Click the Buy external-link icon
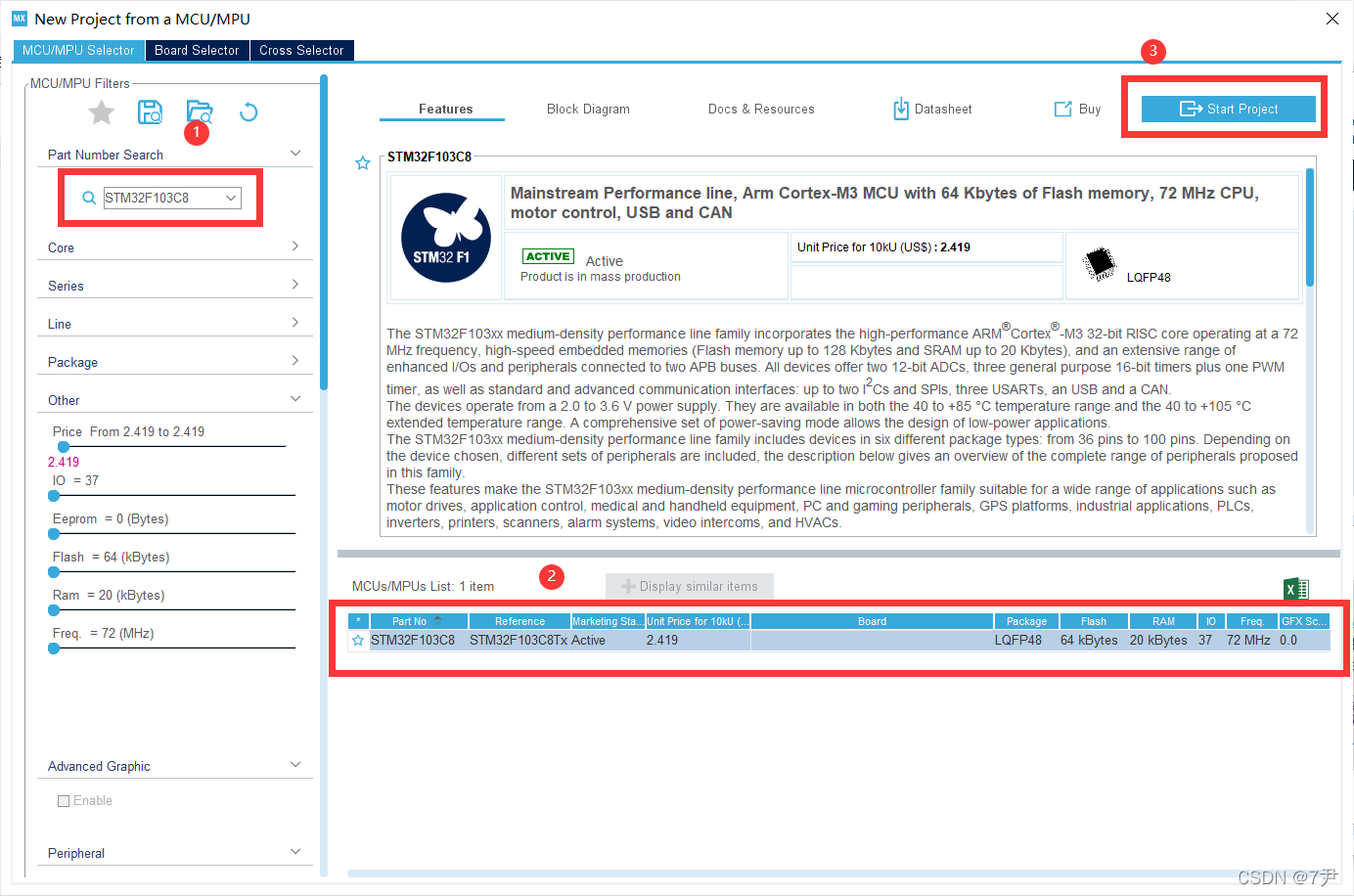The height and width of the screenshot is (896, 1354). [1062, 109]
